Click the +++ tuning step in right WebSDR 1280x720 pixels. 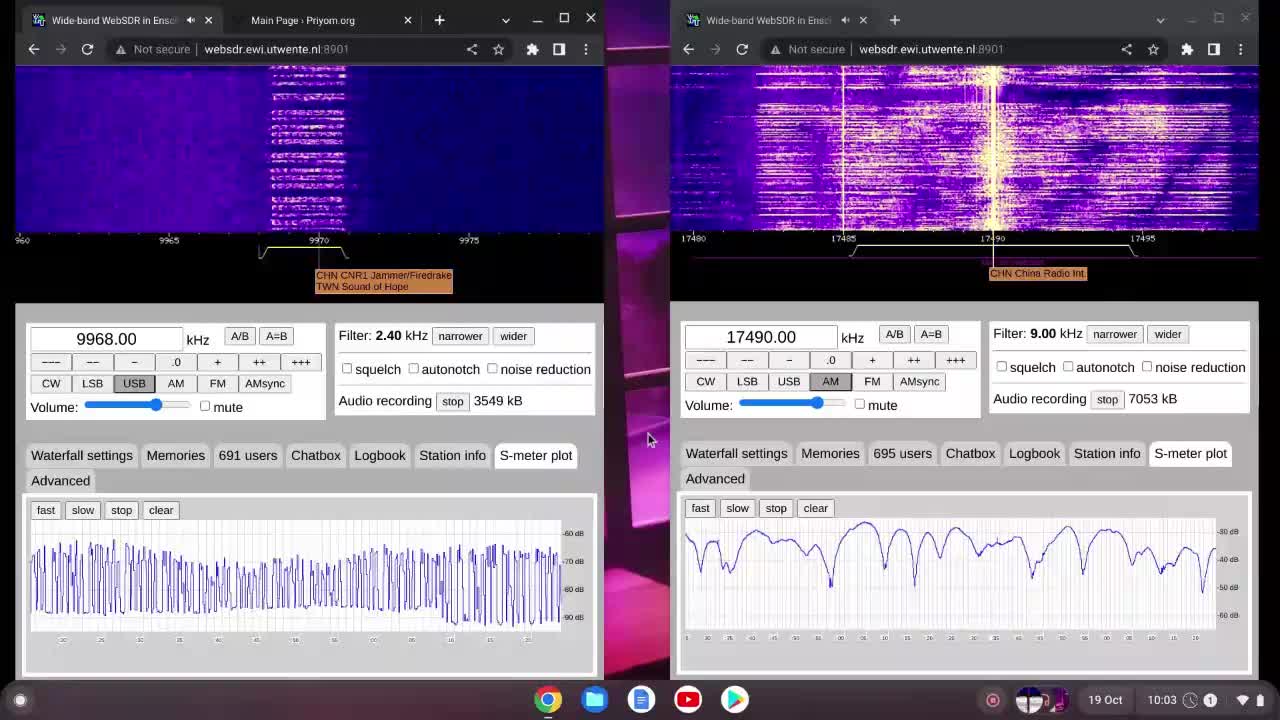(x=955, y=360)
